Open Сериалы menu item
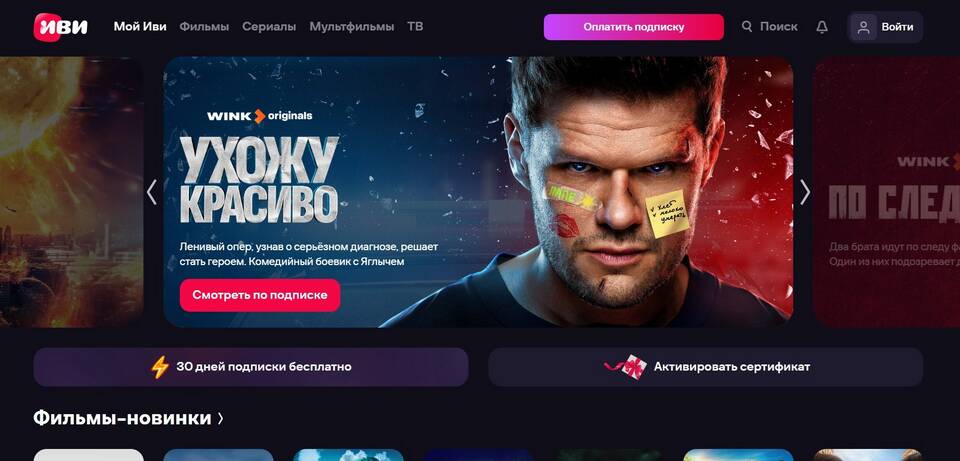Viewport: 960px width, 461px height. [x=269, y=27]
